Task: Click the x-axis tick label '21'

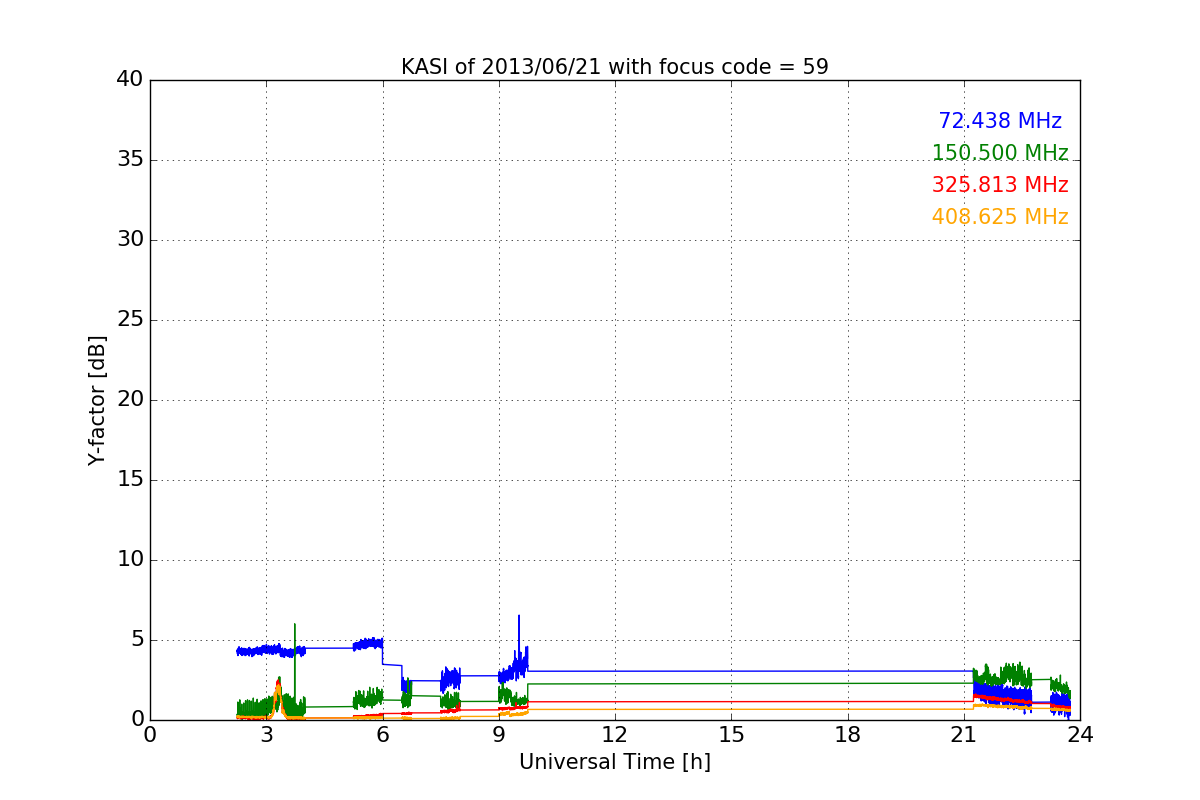Action: point(964,735)
